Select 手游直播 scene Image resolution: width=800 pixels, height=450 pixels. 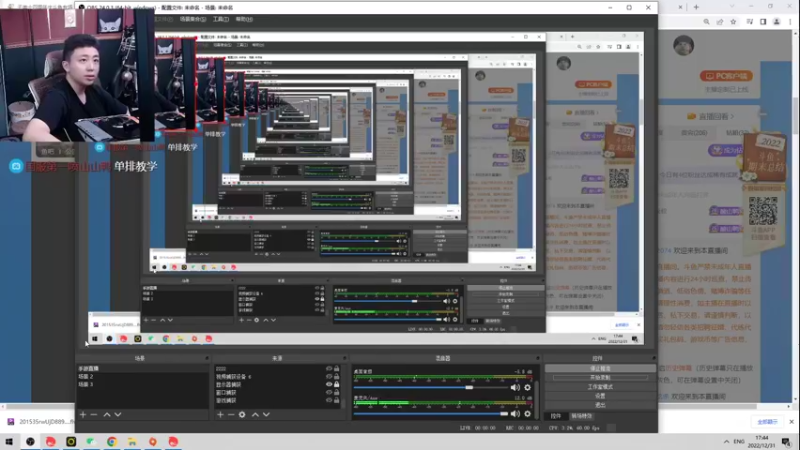pyautogui.click(x=142, y=368)
